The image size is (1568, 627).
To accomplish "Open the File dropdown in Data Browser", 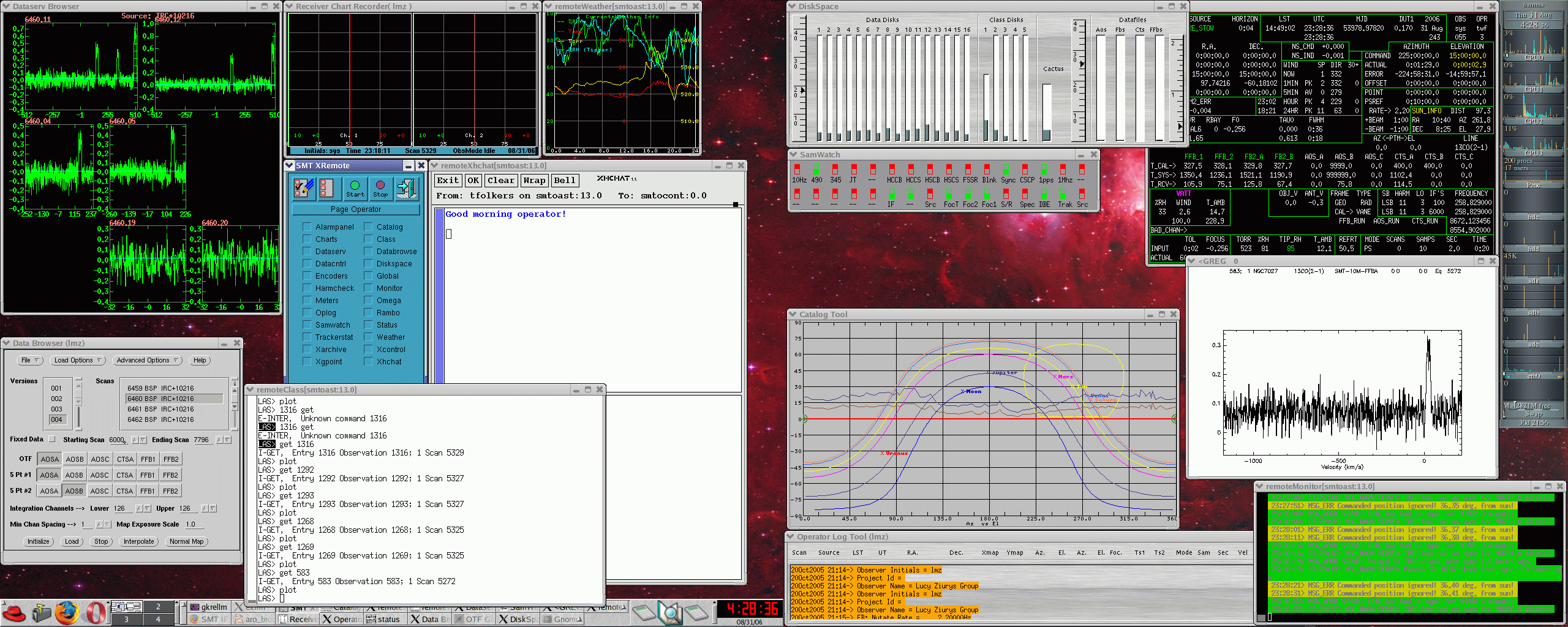I will point(29,360).
